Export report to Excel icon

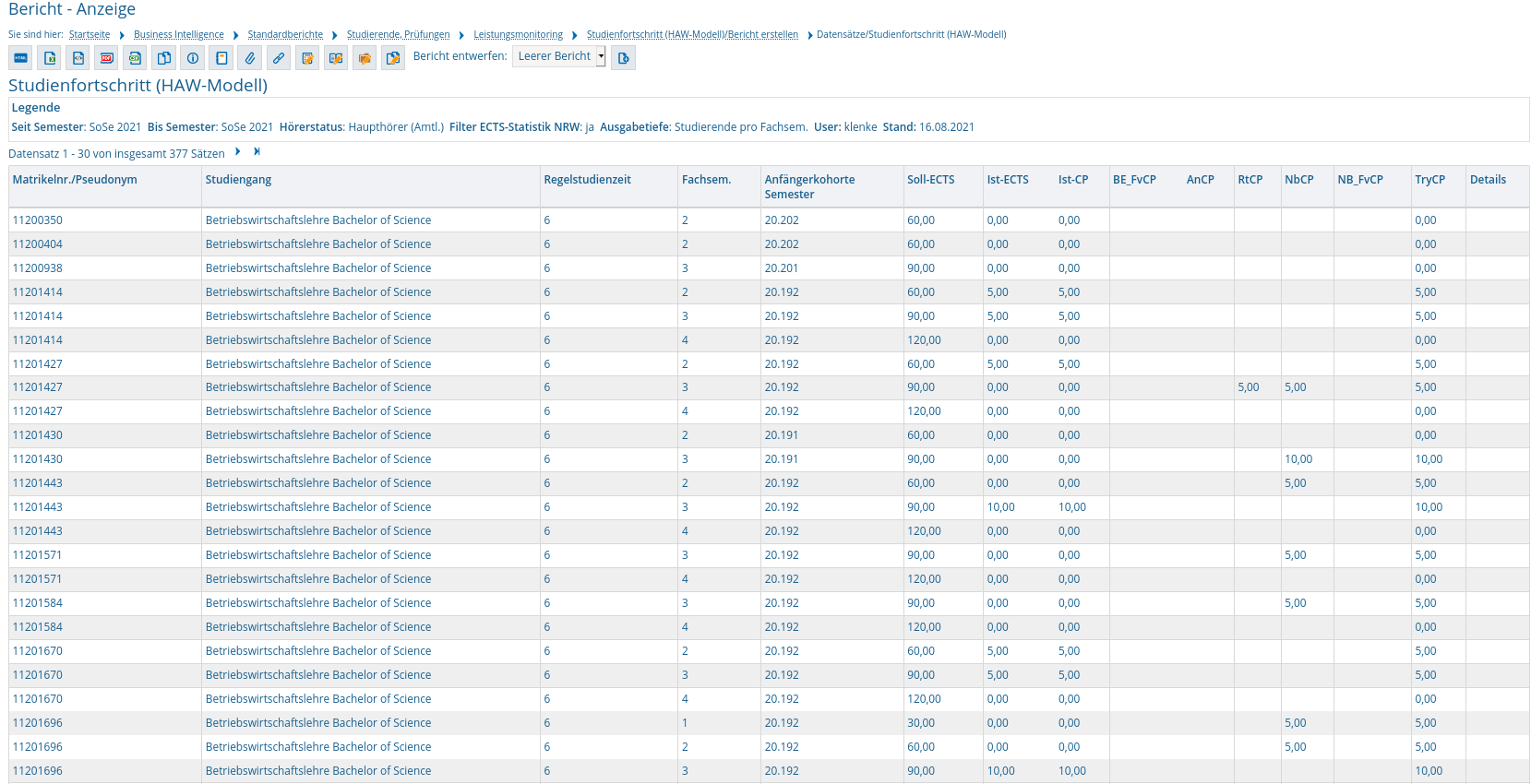pos(49,58)
